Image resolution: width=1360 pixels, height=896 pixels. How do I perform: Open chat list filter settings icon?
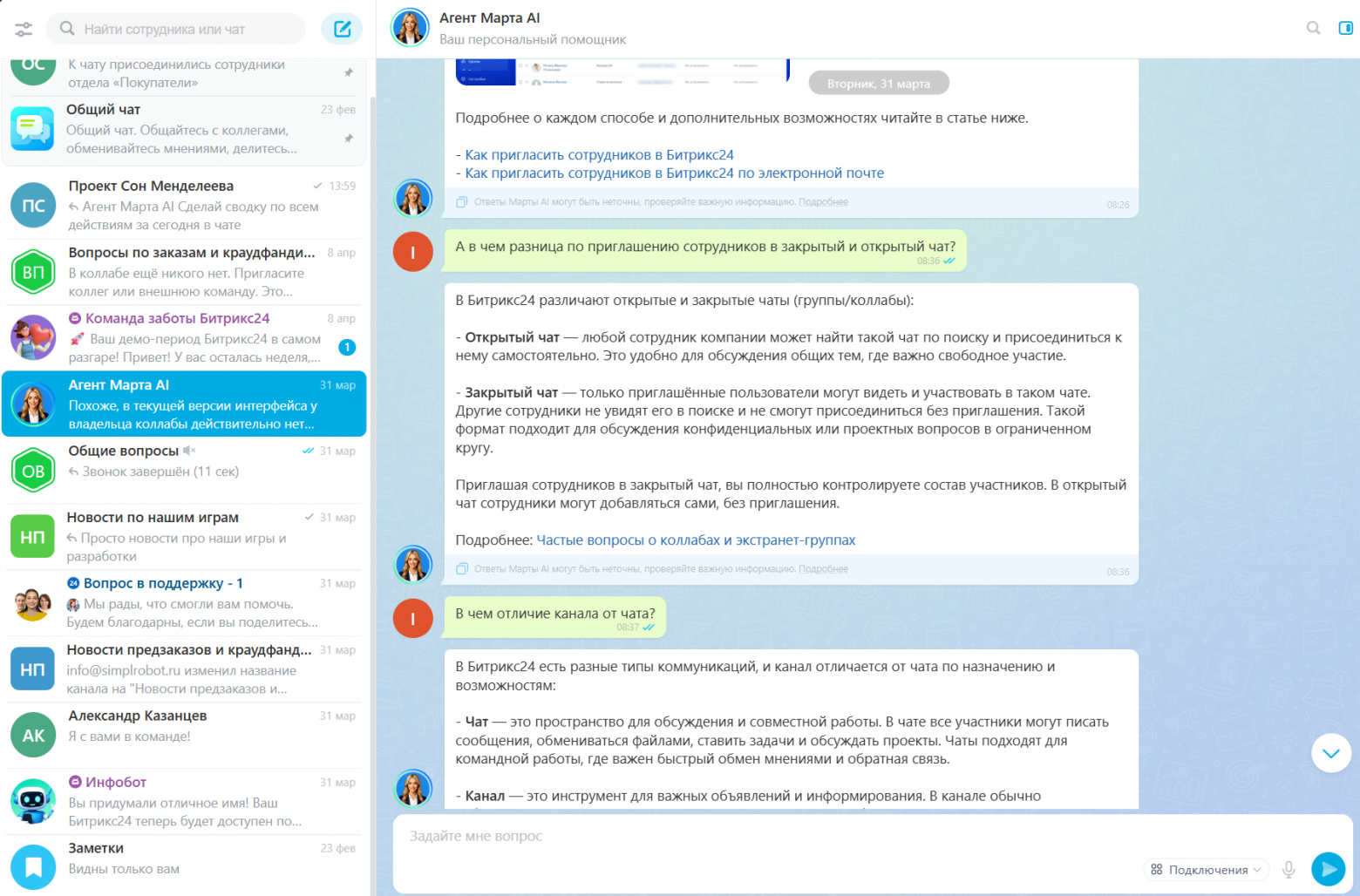[x=24, y=29]
